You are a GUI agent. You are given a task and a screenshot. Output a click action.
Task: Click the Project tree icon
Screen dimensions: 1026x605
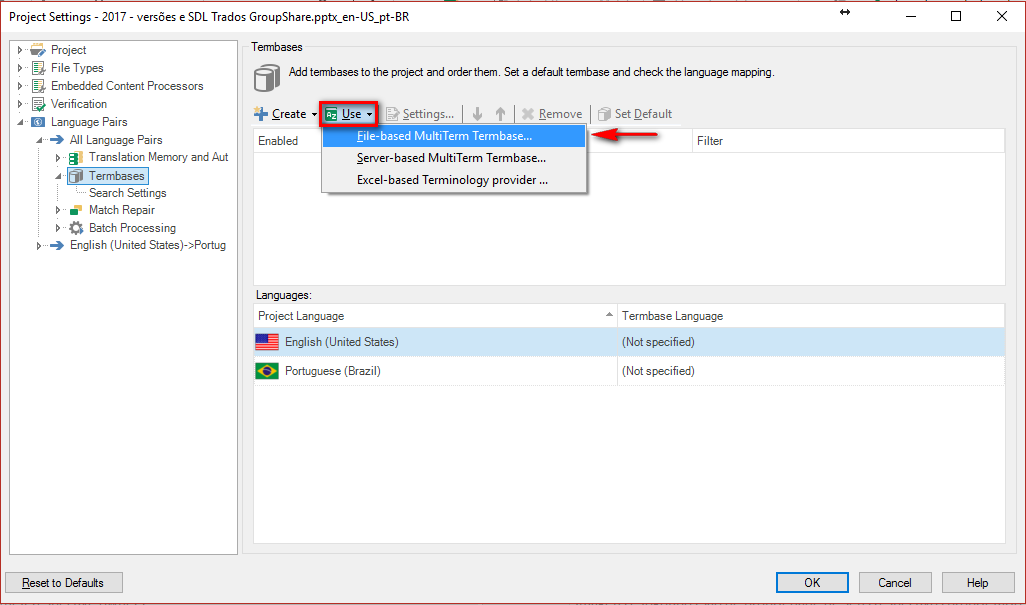(39, 50)
